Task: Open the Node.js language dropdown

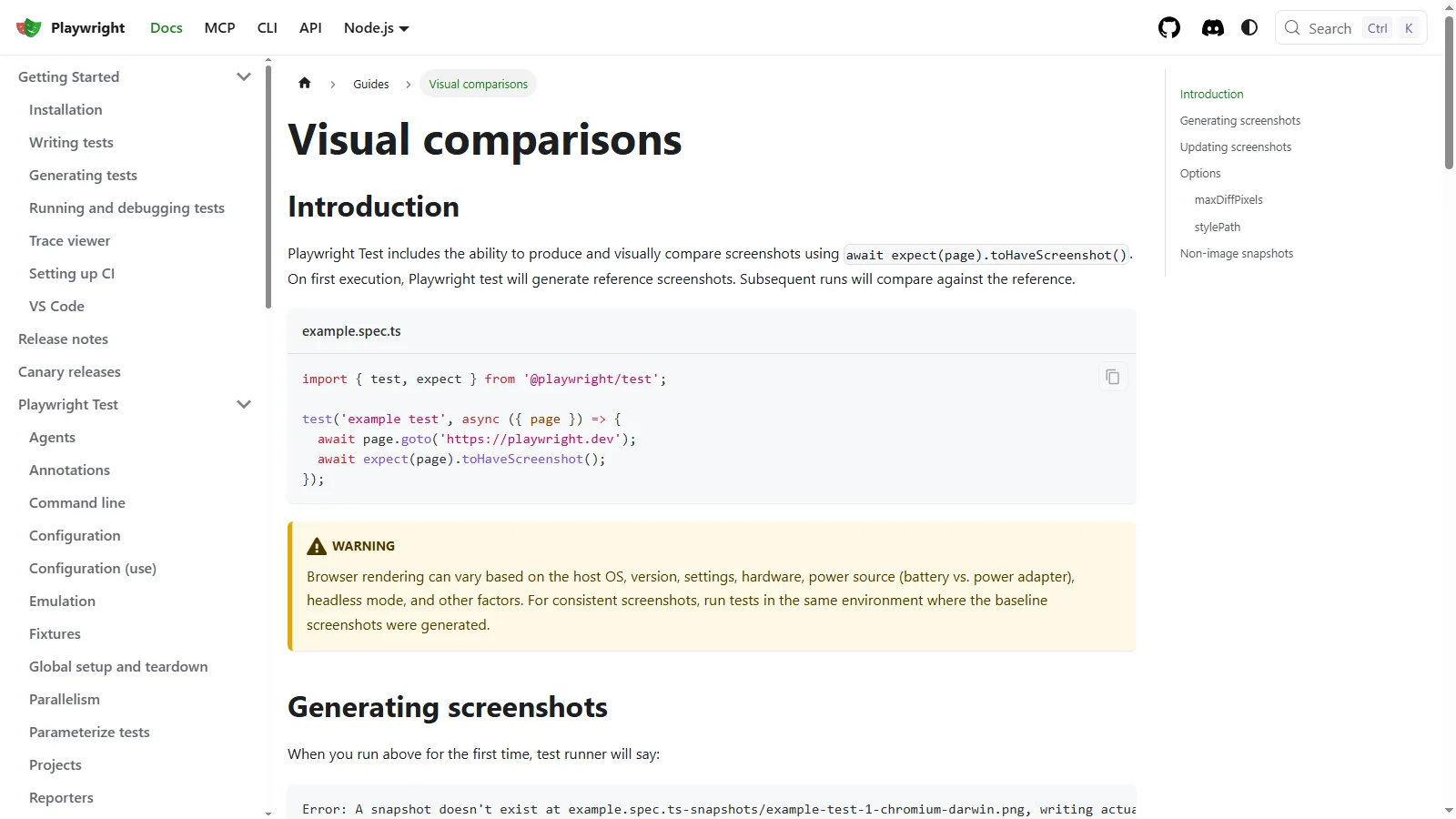Action: click(x=377, y=28)
